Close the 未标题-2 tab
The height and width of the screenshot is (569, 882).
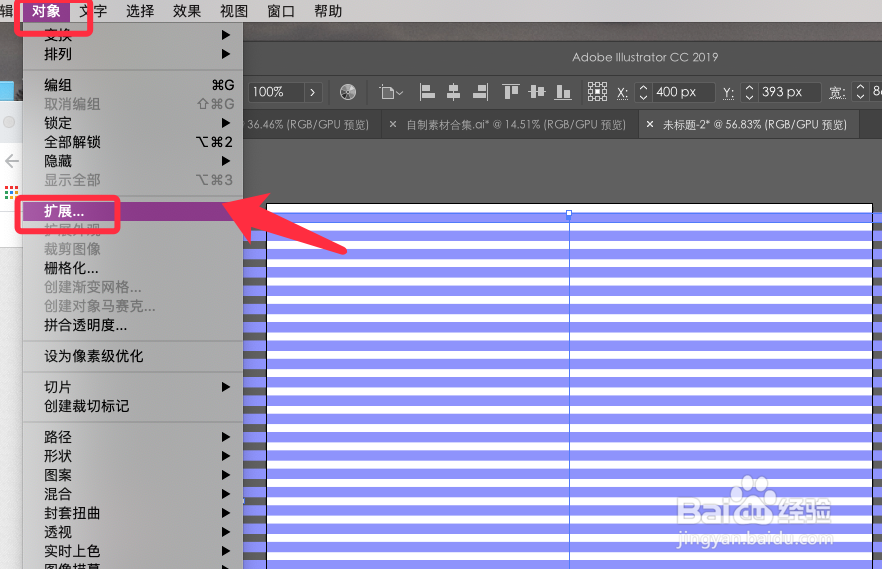pos(650,124)
